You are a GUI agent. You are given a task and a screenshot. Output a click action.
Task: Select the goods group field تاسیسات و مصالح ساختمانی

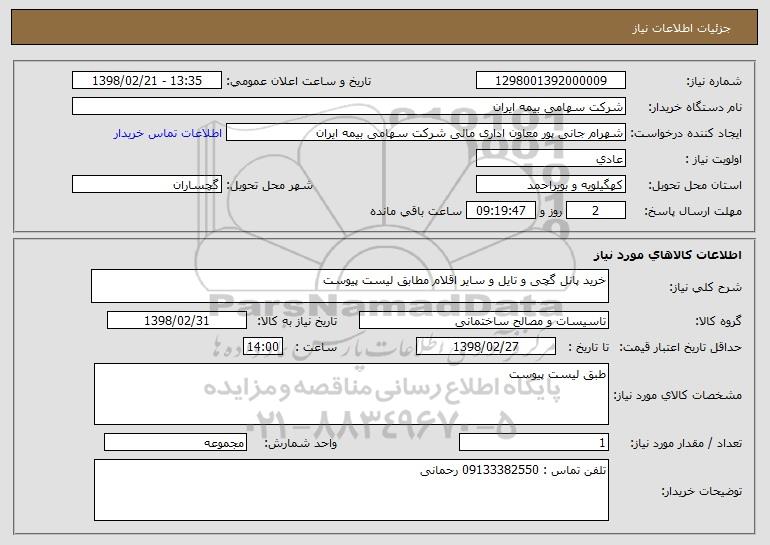pos(484,320)
